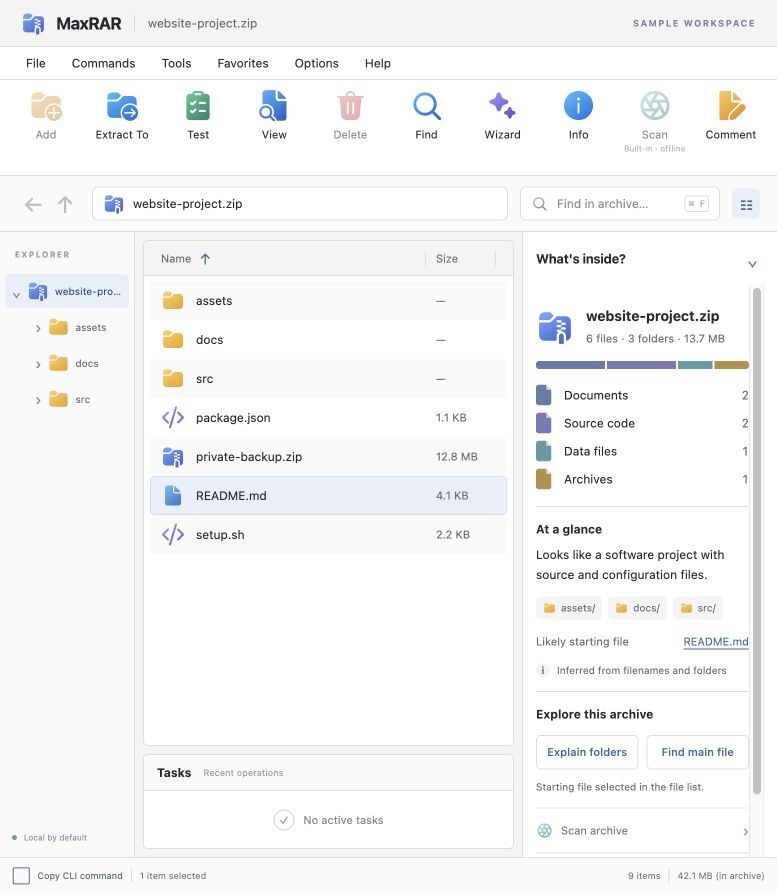This screenshot has width=777, height=893.
Task: Collapse the website-pro... tree root
Action: 17,295
